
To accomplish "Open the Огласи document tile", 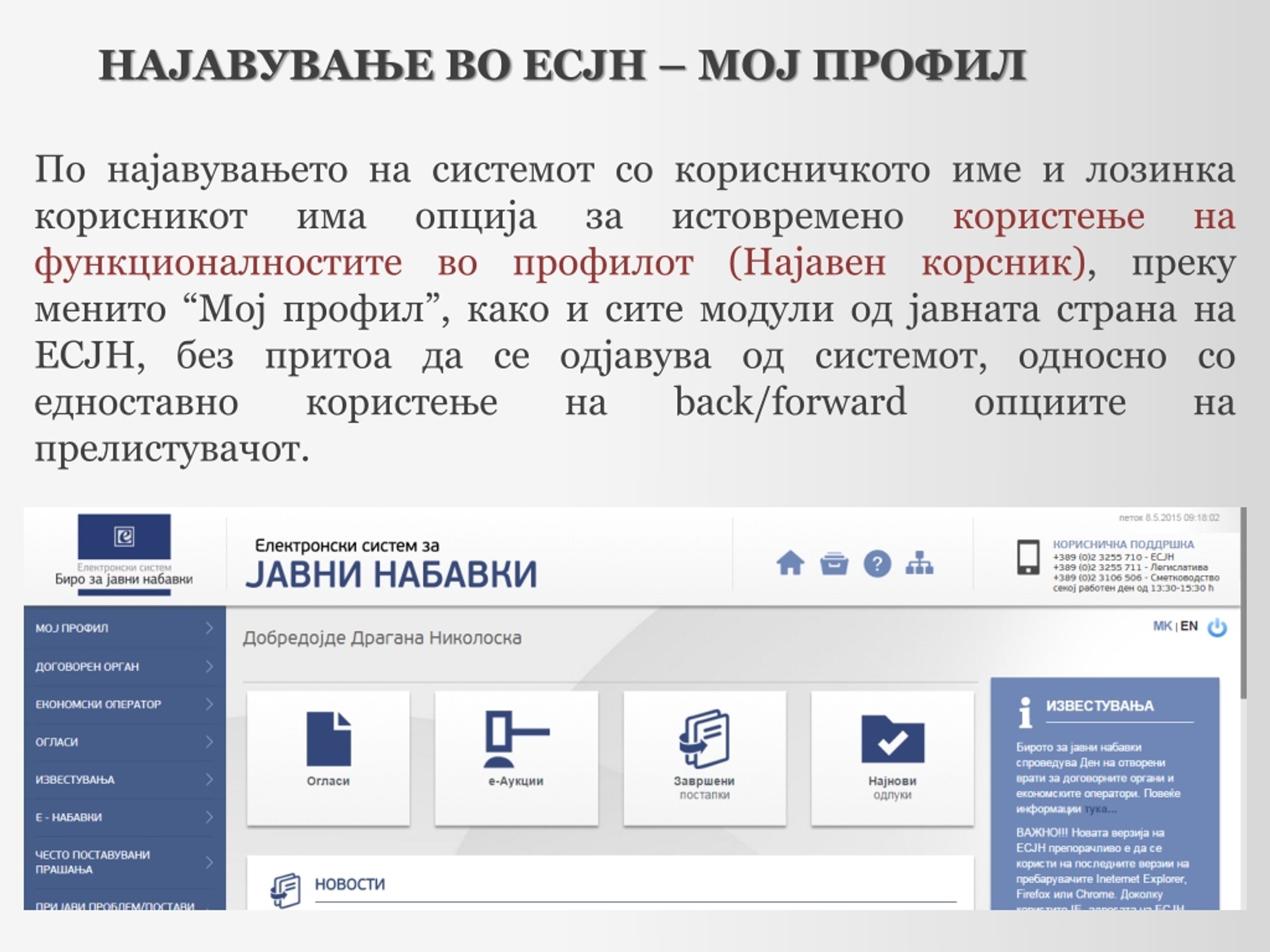I will point(328,759).
